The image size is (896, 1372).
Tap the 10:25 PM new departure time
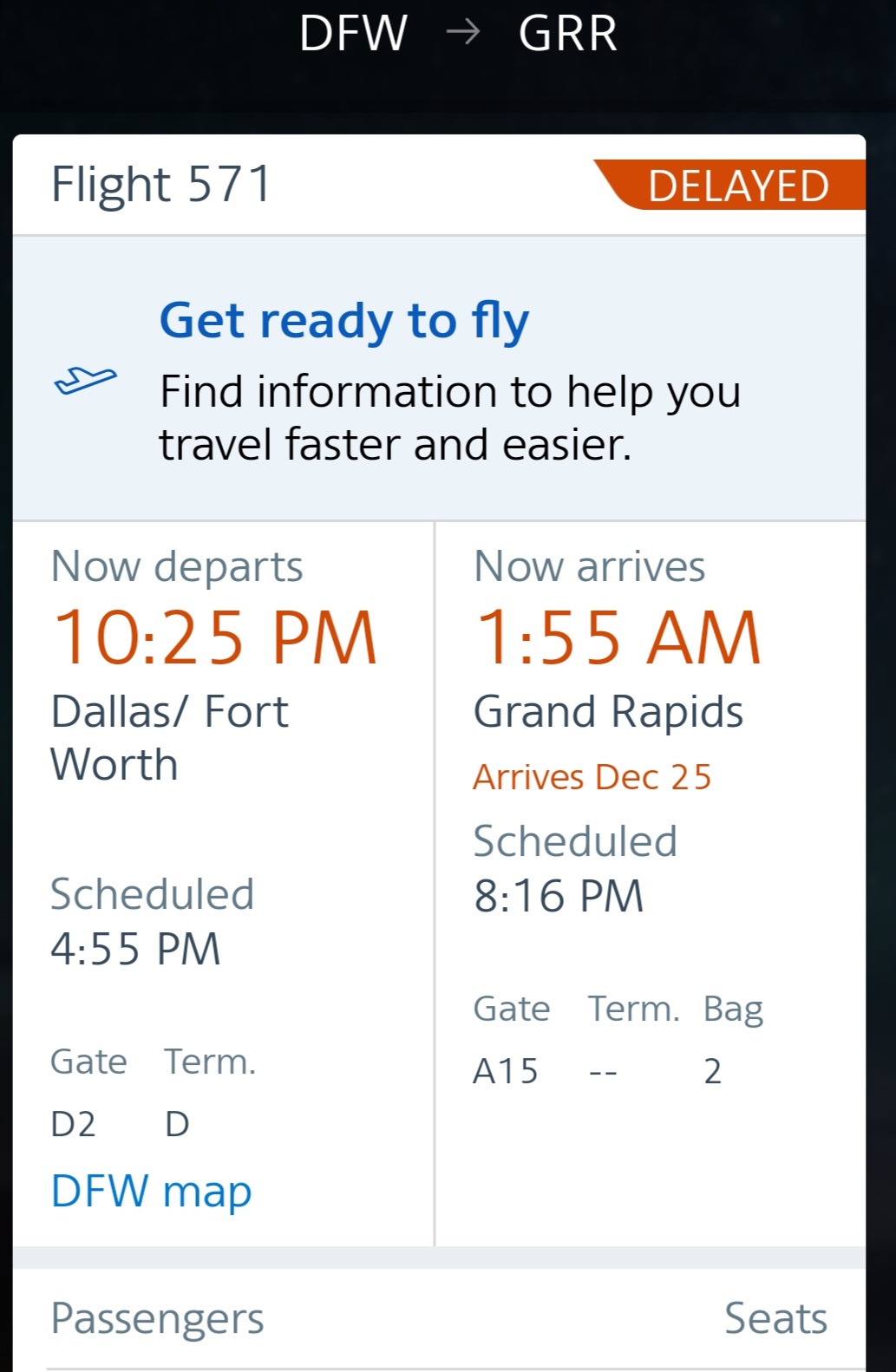[x=215, y=638]
